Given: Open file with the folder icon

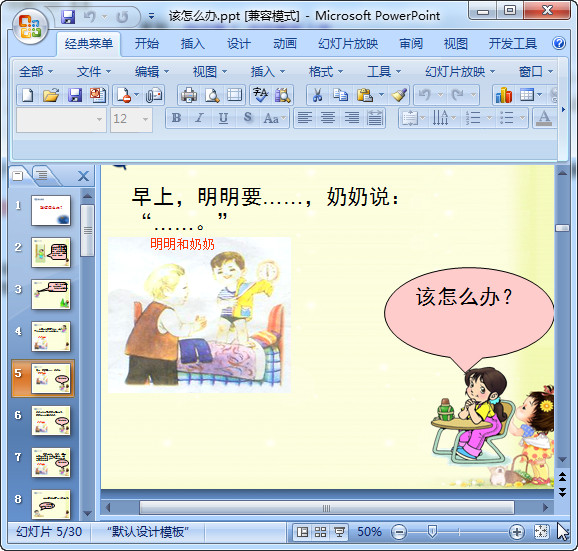Looking at the screenshot, I should click(51, 95).
